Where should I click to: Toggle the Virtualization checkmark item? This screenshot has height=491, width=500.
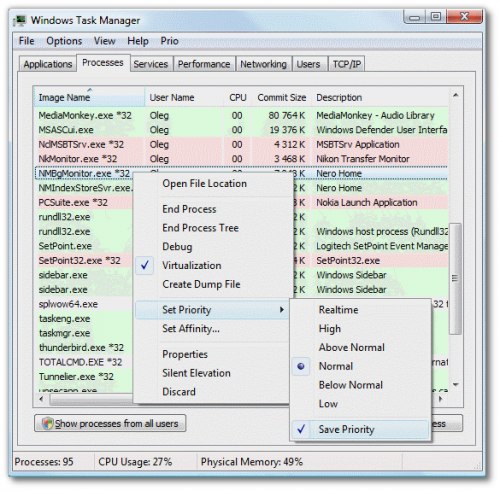[x=192, y=266]
